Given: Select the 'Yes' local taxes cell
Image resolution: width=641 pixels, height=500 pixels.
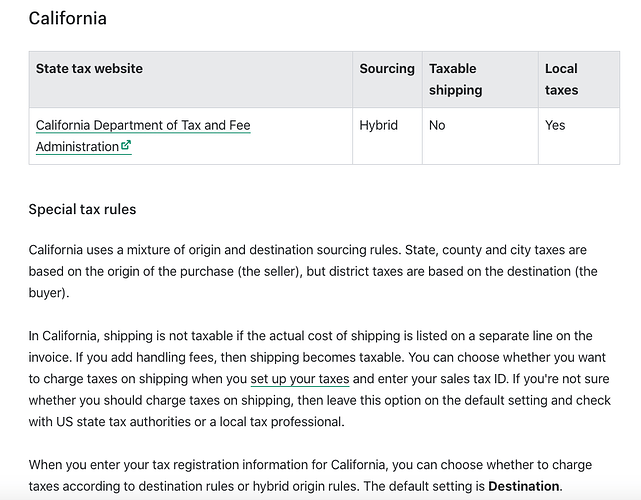Looking at the screenshot, I should 555,125.
